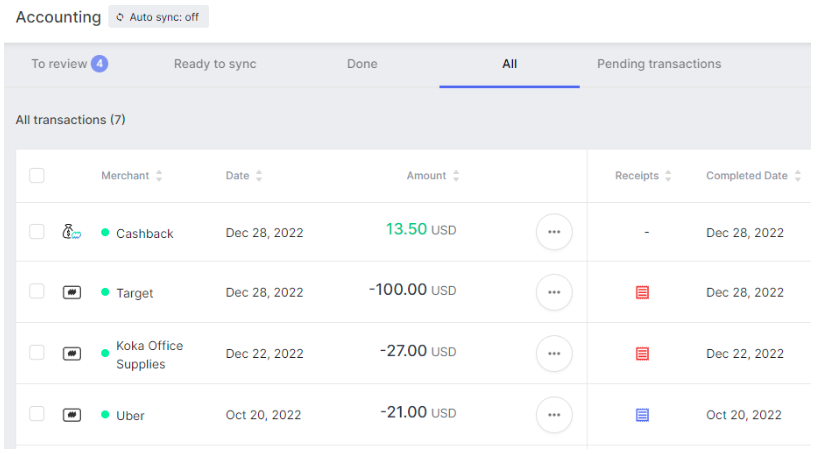Click the cashback money bag icon
817x454 pixels.
(x=71, y=232)
